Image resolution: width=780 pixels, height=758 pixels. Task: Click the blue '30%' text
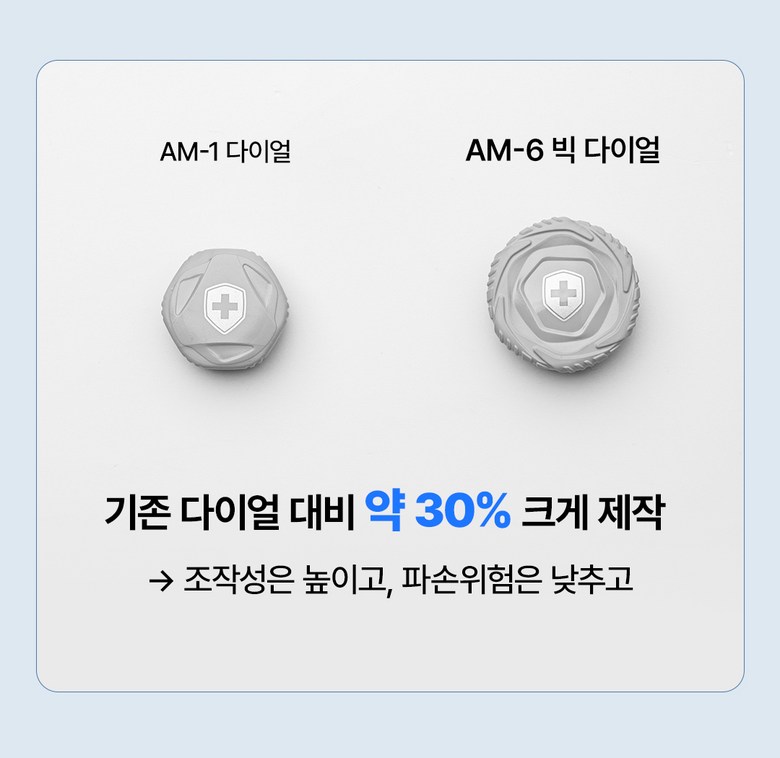[x=462, y=511]
